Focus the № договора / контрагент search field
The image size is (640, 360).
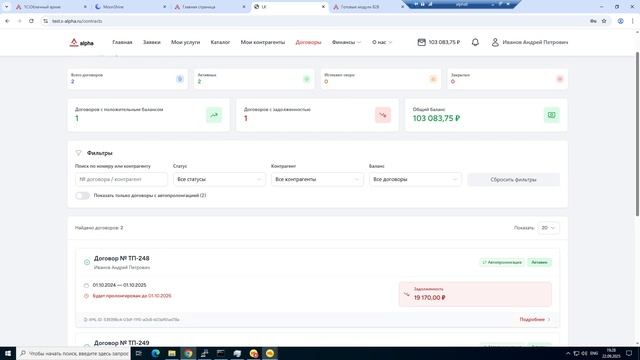coord(121,179)
